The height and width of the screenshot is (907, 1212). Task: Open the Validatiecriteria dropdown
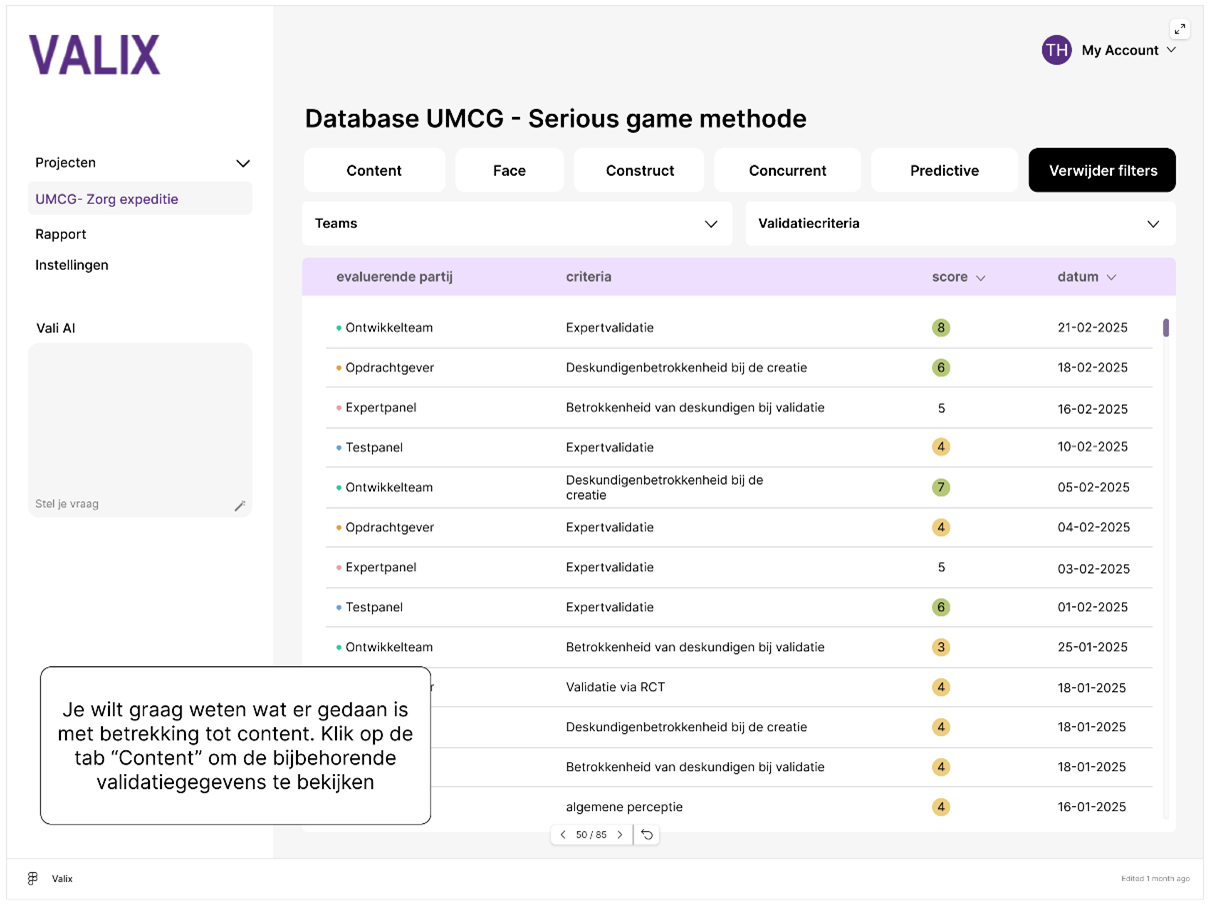pyautogui.click(x=1152, y=224)
